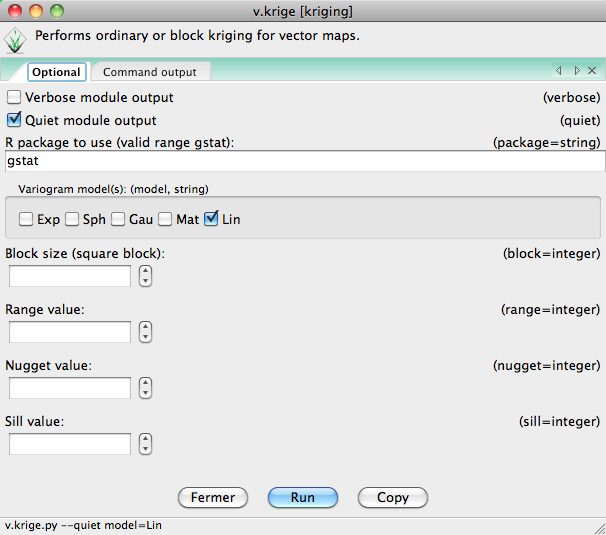Enable the Sph variogram model
Viewport: 606px width, 535px height.
point(72,219)
